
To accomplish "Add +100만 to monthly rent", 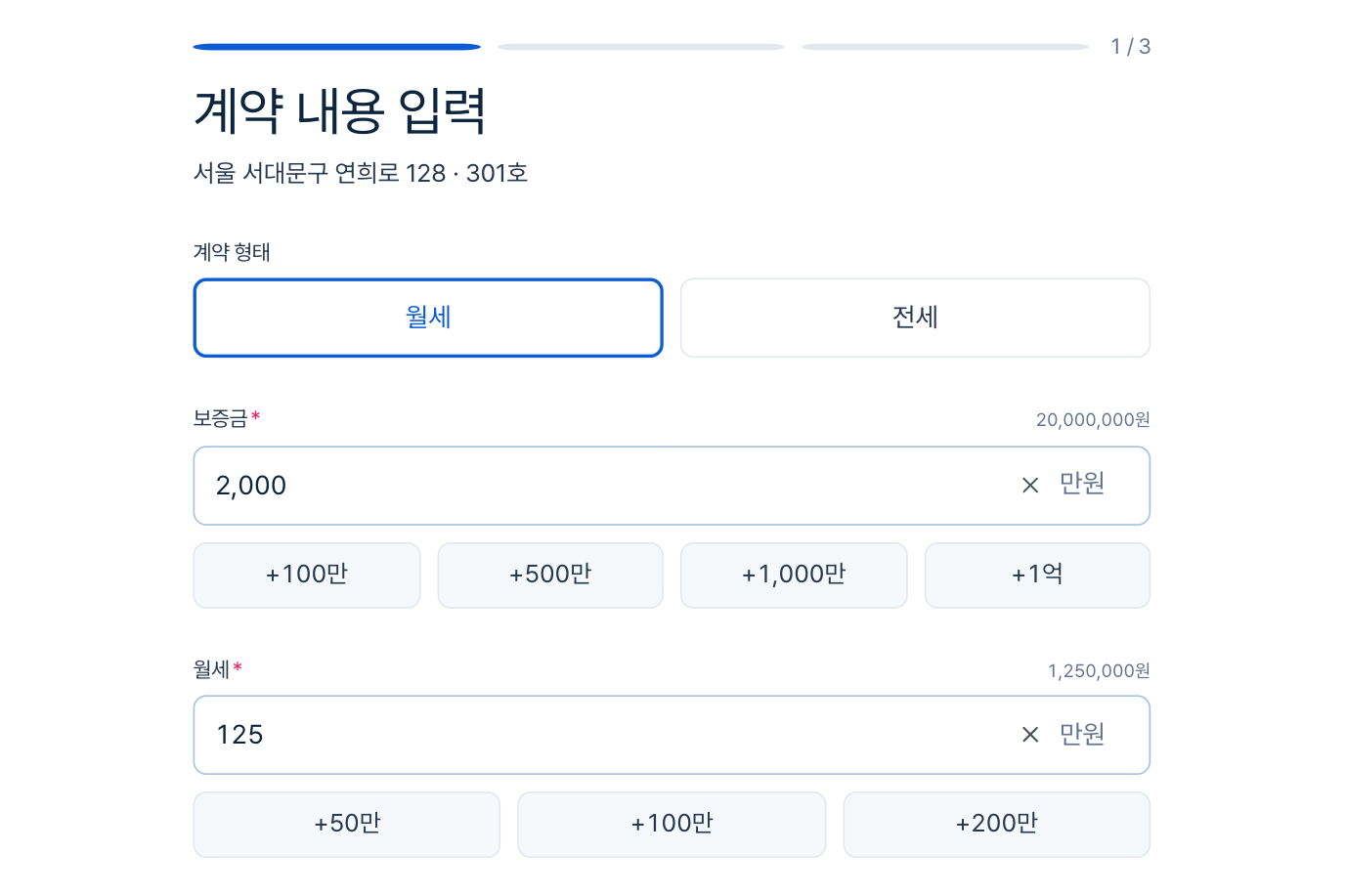I will click(x=672, y=824).
